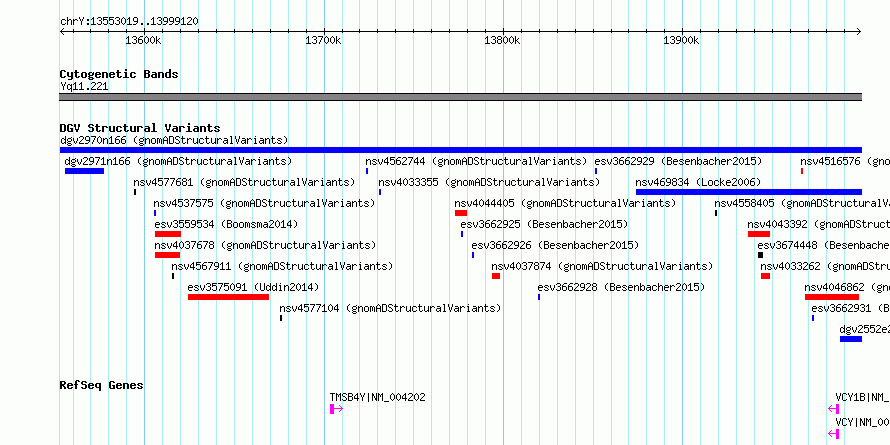890x445 pixels.
Task: Select the VCY gene arrow glyph
Action: click(x=833, y=434)
